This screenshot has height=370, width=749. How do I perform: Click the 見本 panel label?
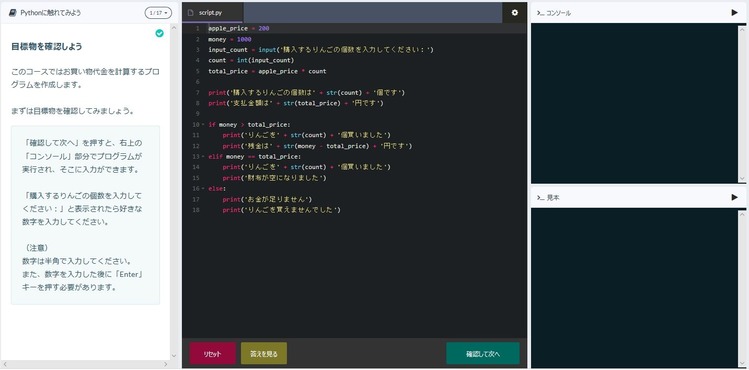coord(553,198)
